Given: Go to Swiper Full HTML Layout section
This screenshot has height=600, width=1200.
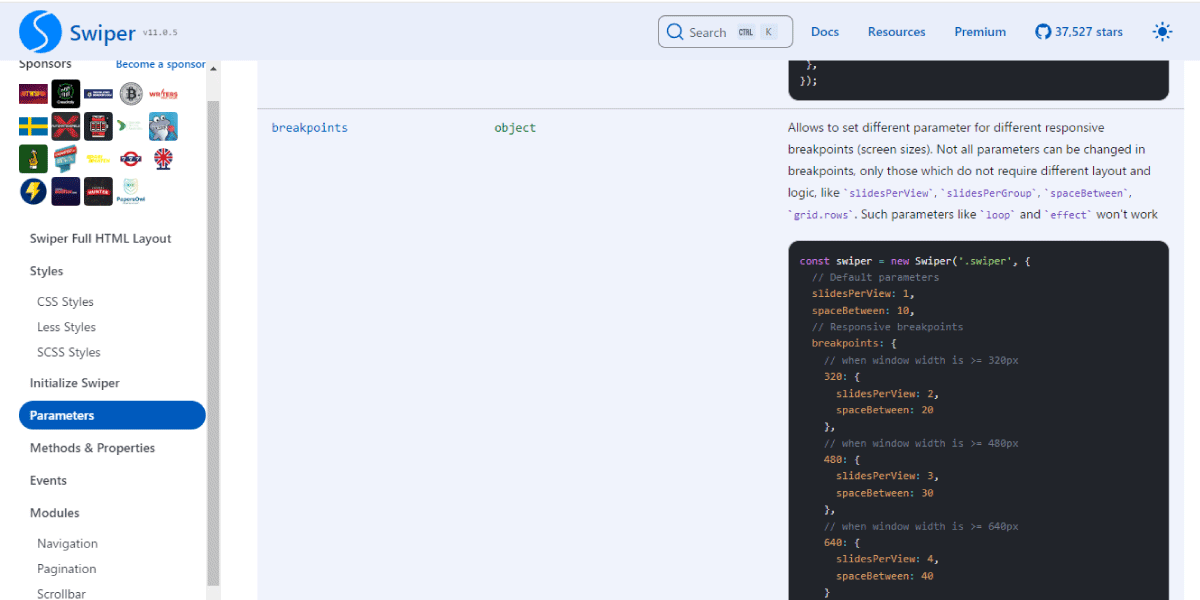Looking at the screenshot, I should tap(101, 238).
